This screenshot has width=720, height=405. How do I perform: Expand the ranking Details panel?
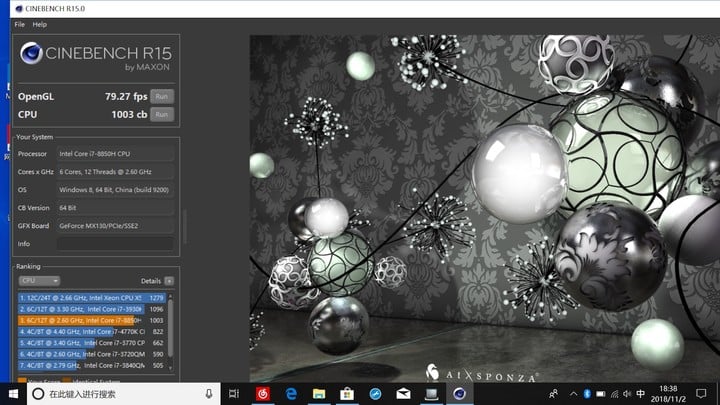[x=169, y=281]
